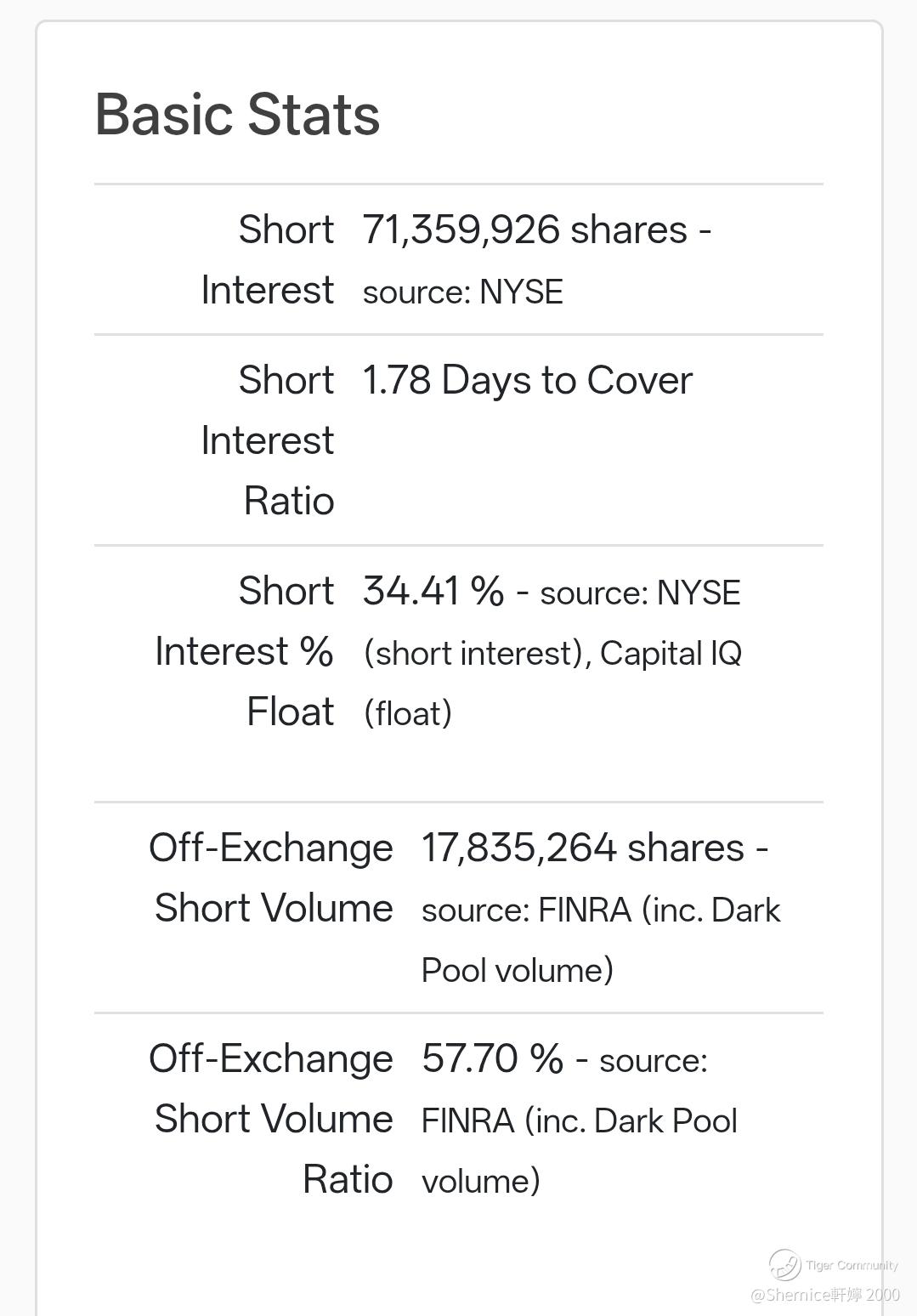917x1316 pixels.
Task: Click the first row's "Short Interest" label
Action: pos(268,259)
